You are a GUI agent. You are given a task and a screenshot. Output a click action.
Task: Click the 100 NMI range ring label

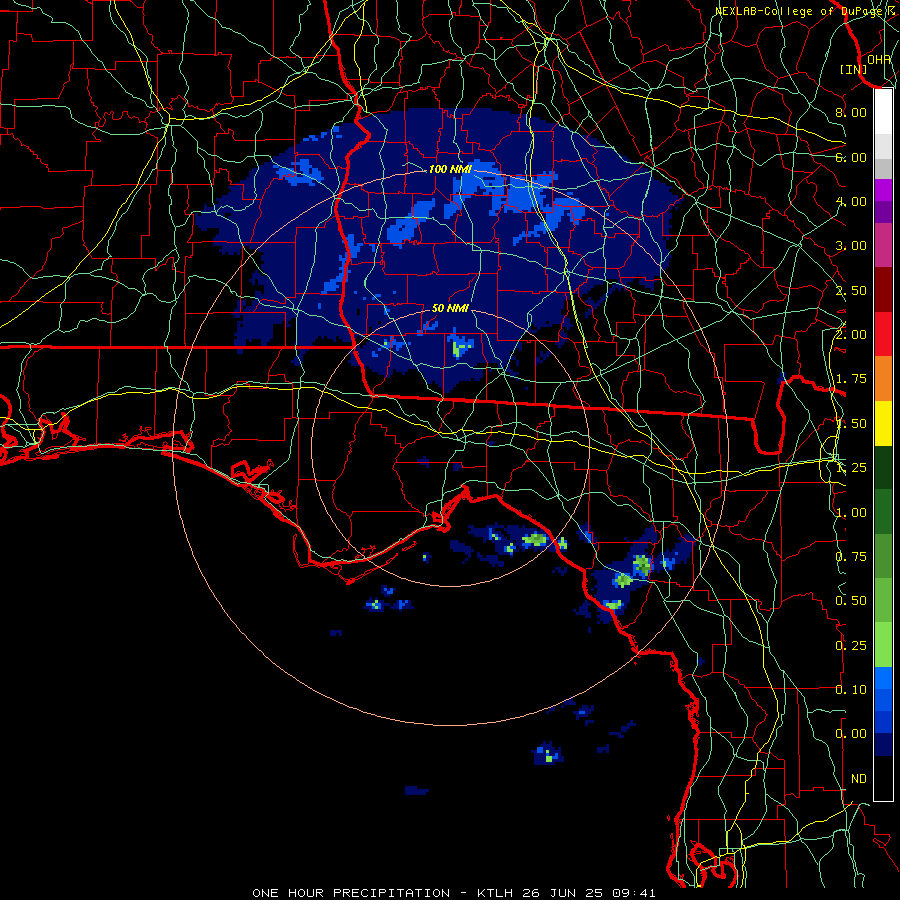450,169
